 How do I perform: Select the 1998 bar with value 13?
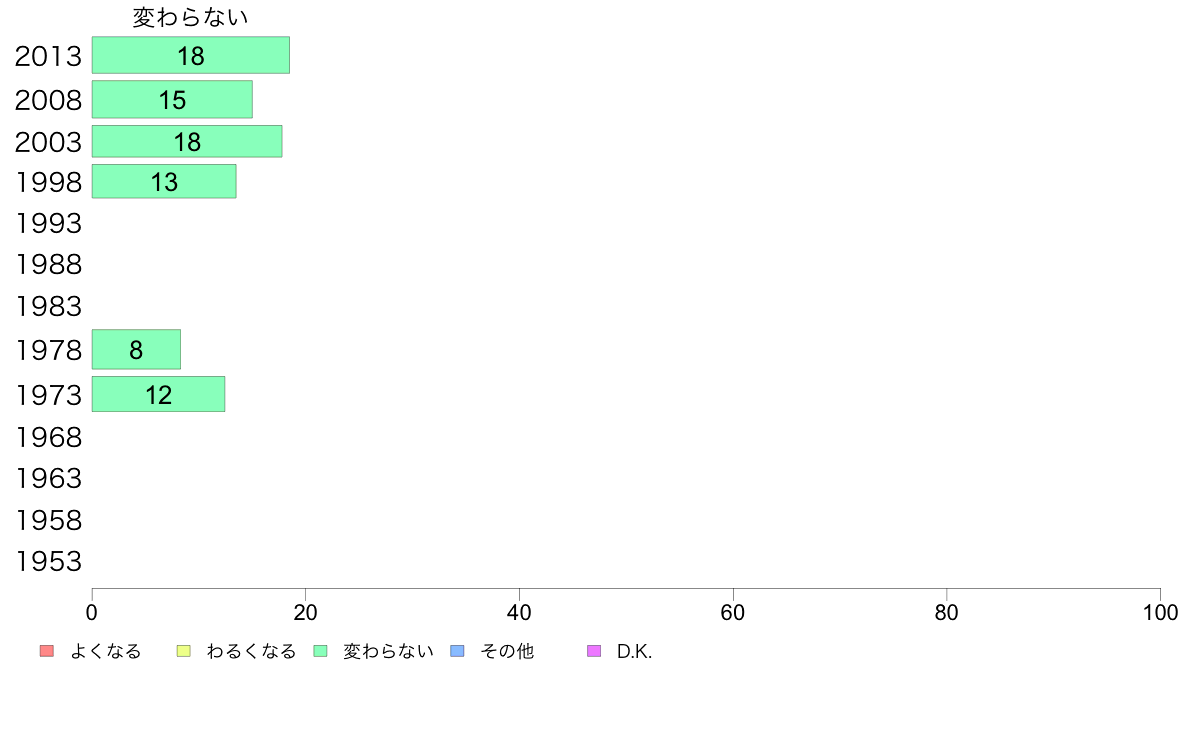click(164, 182)
